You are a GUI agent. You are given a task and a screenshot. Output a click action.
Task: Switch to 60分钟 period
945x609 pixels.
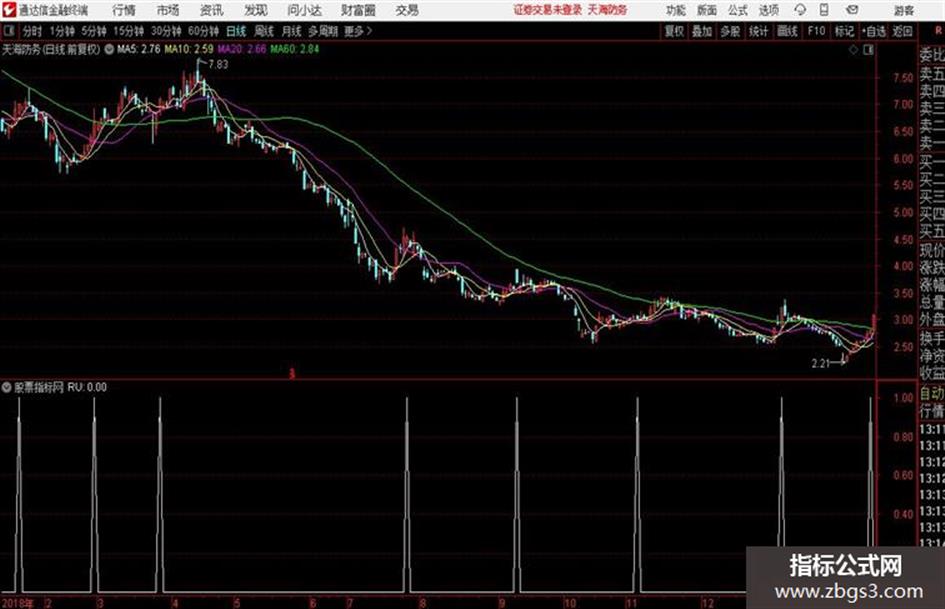[x=203, y=31]
